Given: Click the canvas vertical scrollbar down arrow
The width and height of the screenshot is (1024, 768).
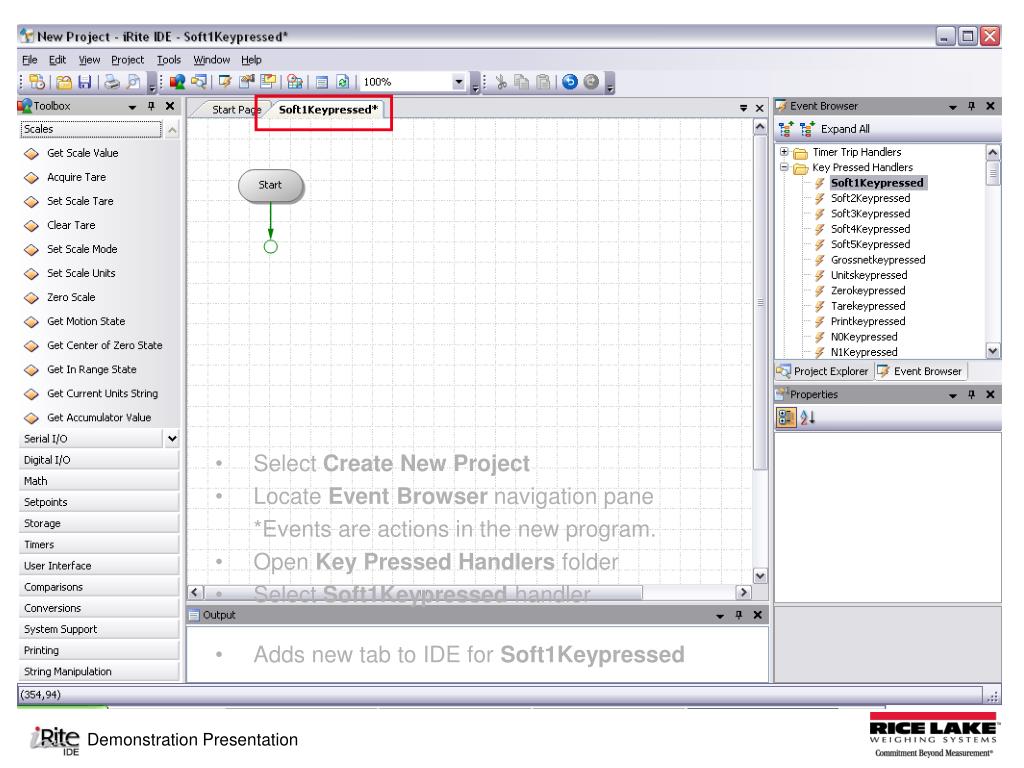Looking at the screenshot, I should [x=760, y=576].
